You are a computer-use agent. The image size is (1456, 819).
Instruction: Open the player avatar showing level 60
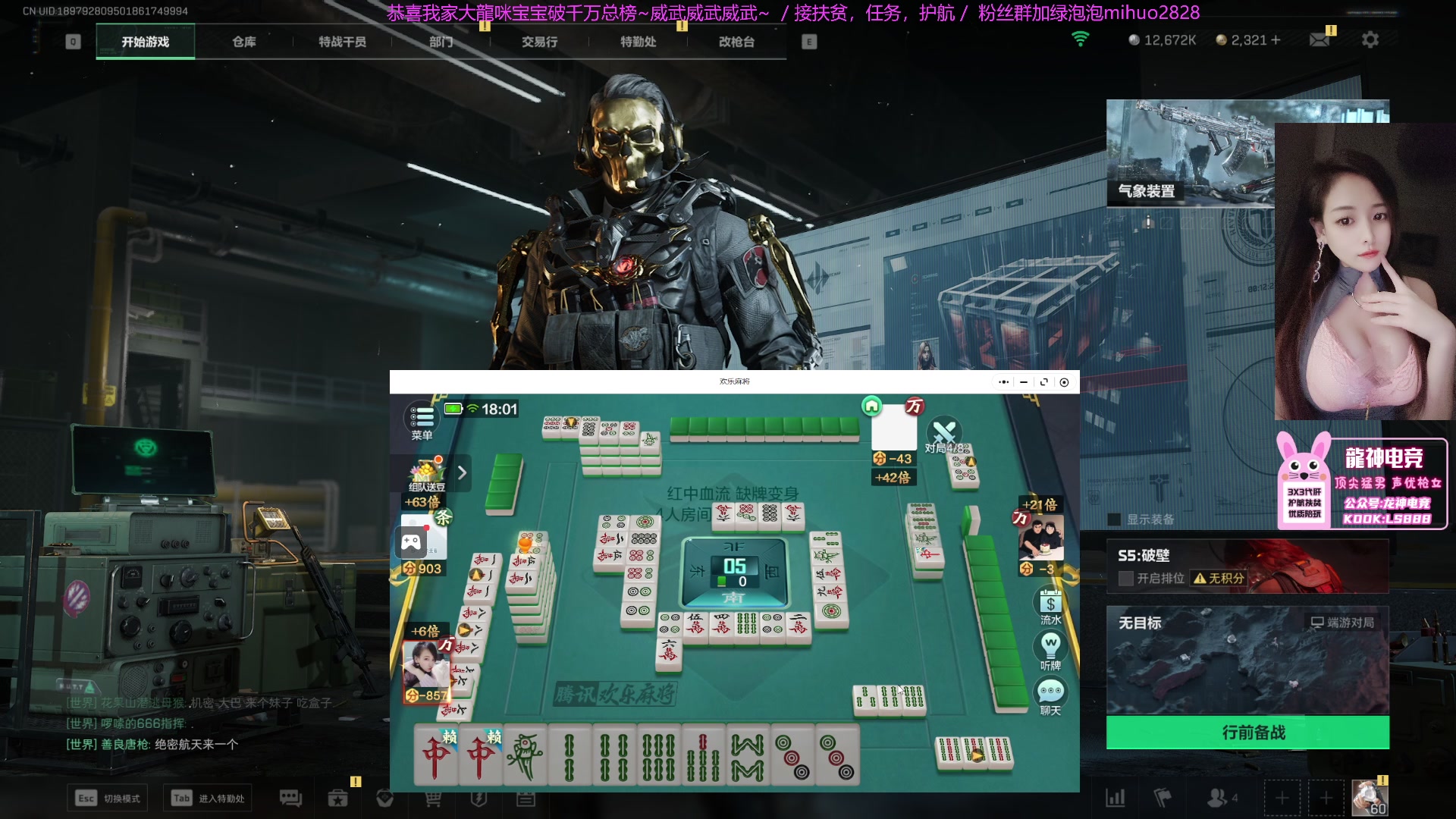point(1370,799)
